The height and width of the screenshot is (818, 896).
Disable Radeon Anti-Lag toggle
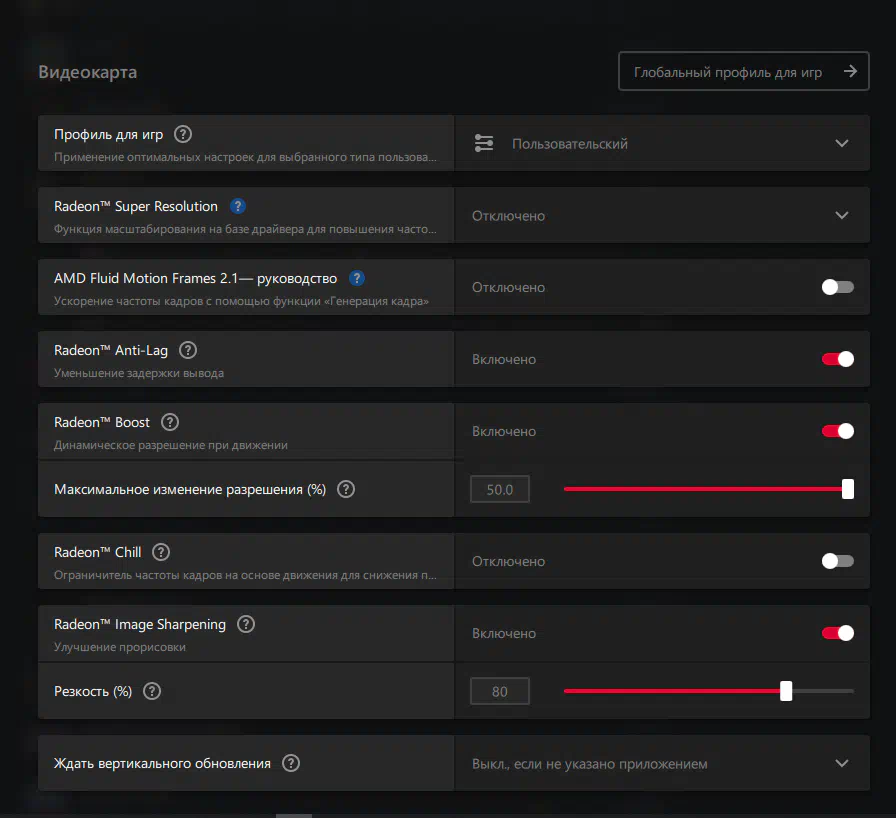[838, 359]
